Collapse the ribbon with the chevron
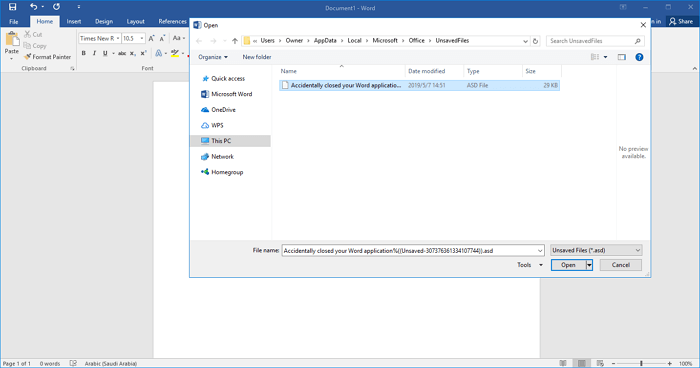This screenshot has height=368, width=700. point(695,68)
